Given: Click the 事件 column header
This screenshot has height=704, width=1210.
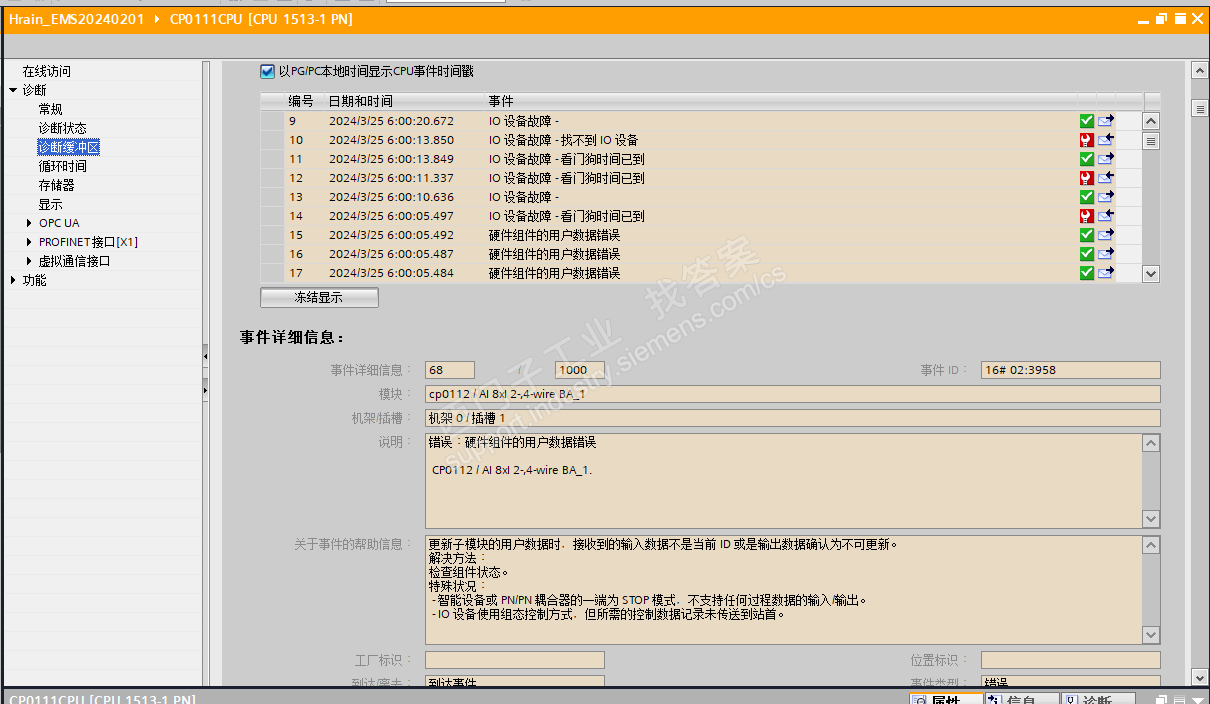Looking at the screenshot, I should point(780,102).
